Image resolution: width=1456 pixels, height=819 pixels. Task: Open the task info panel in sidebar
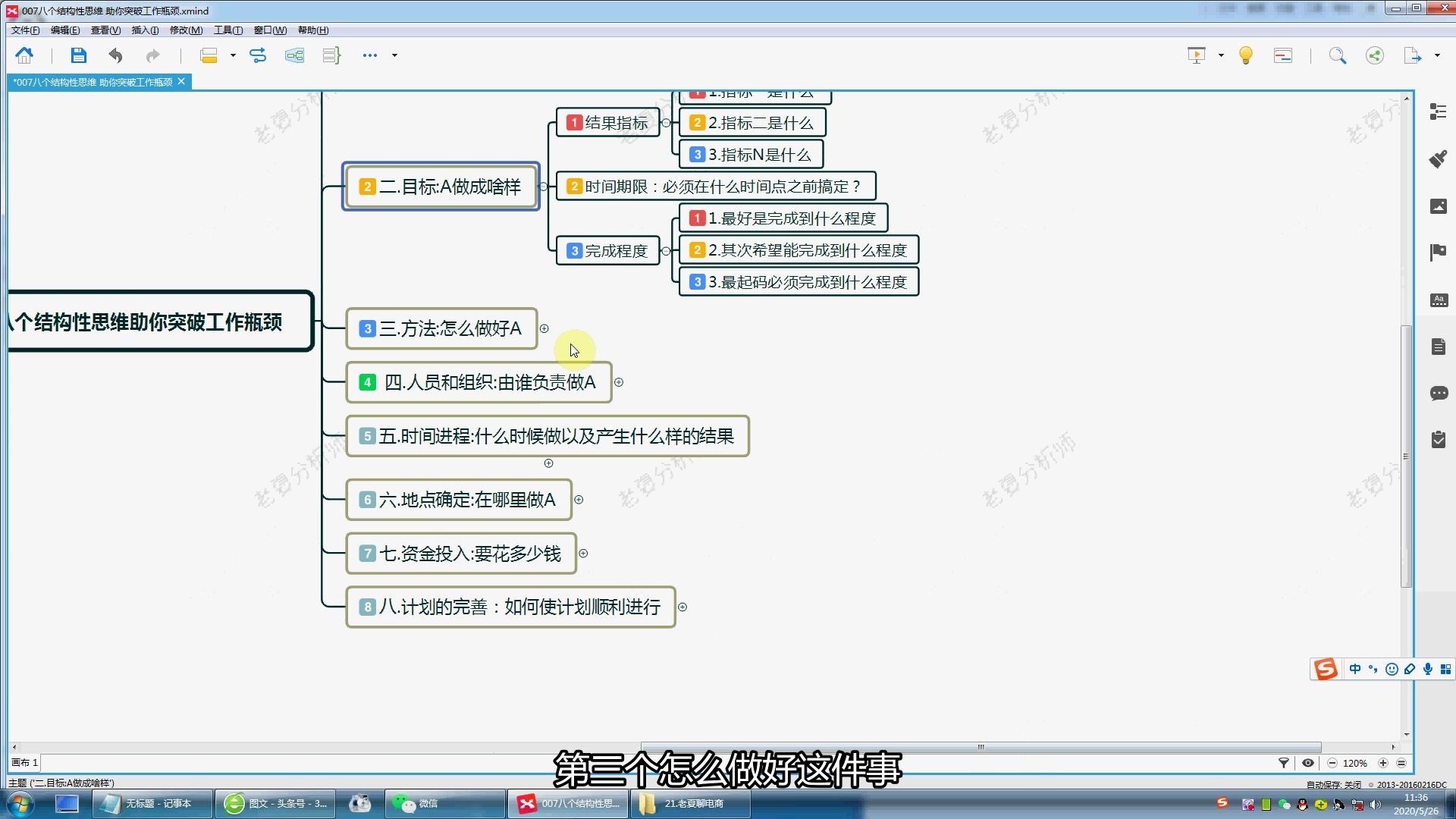pos(1438,440)
